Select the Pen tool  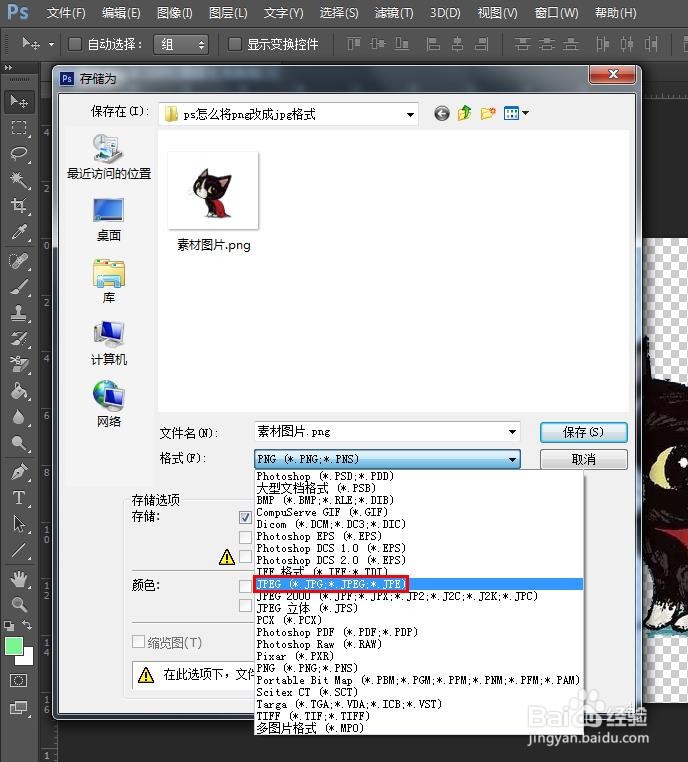click(x=19, y=472)
